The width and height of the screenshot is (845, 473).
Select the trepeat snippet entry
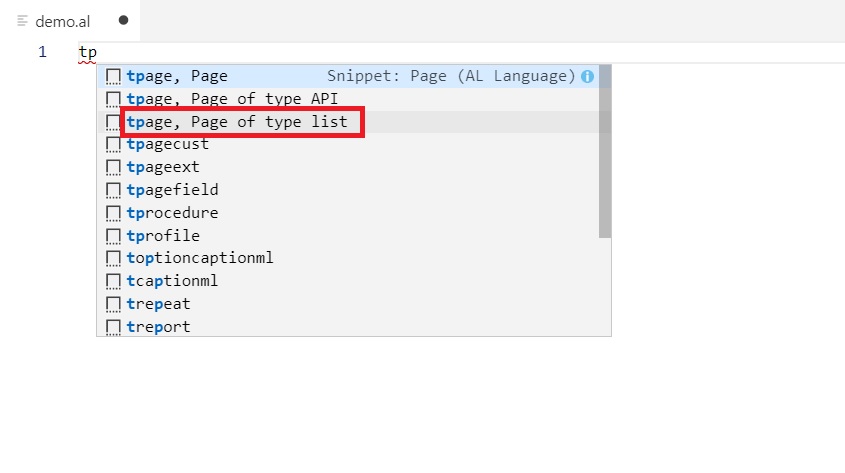coord(158,304)
